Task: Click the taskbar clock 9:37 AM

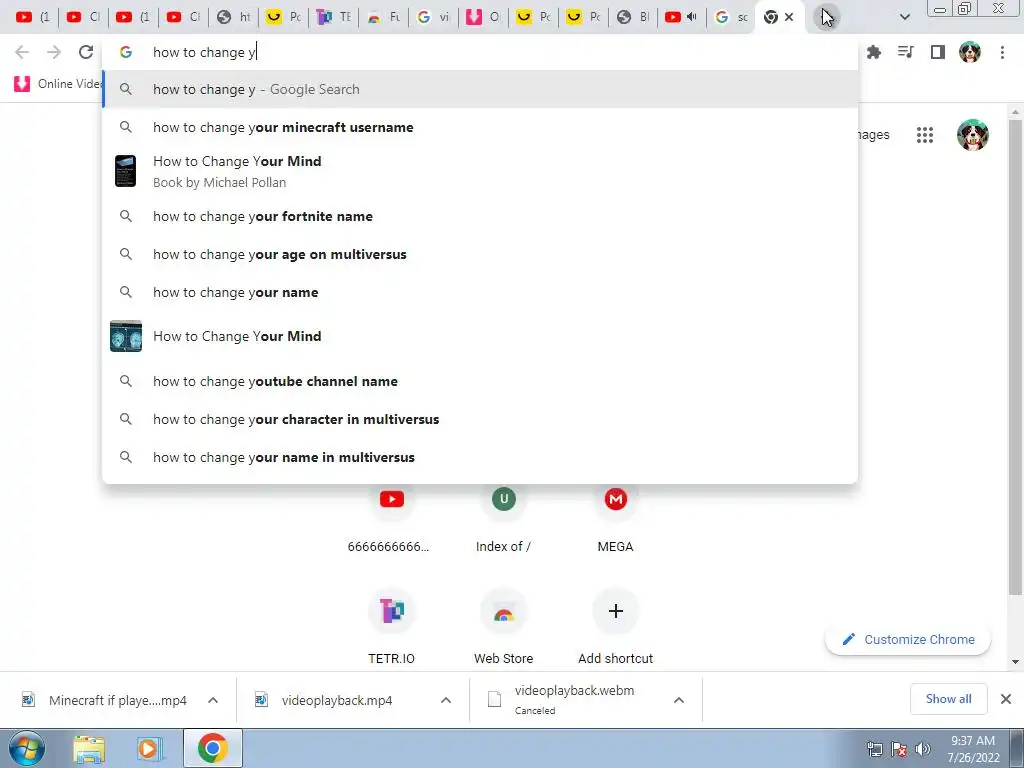Action: (x=973, y=749)
